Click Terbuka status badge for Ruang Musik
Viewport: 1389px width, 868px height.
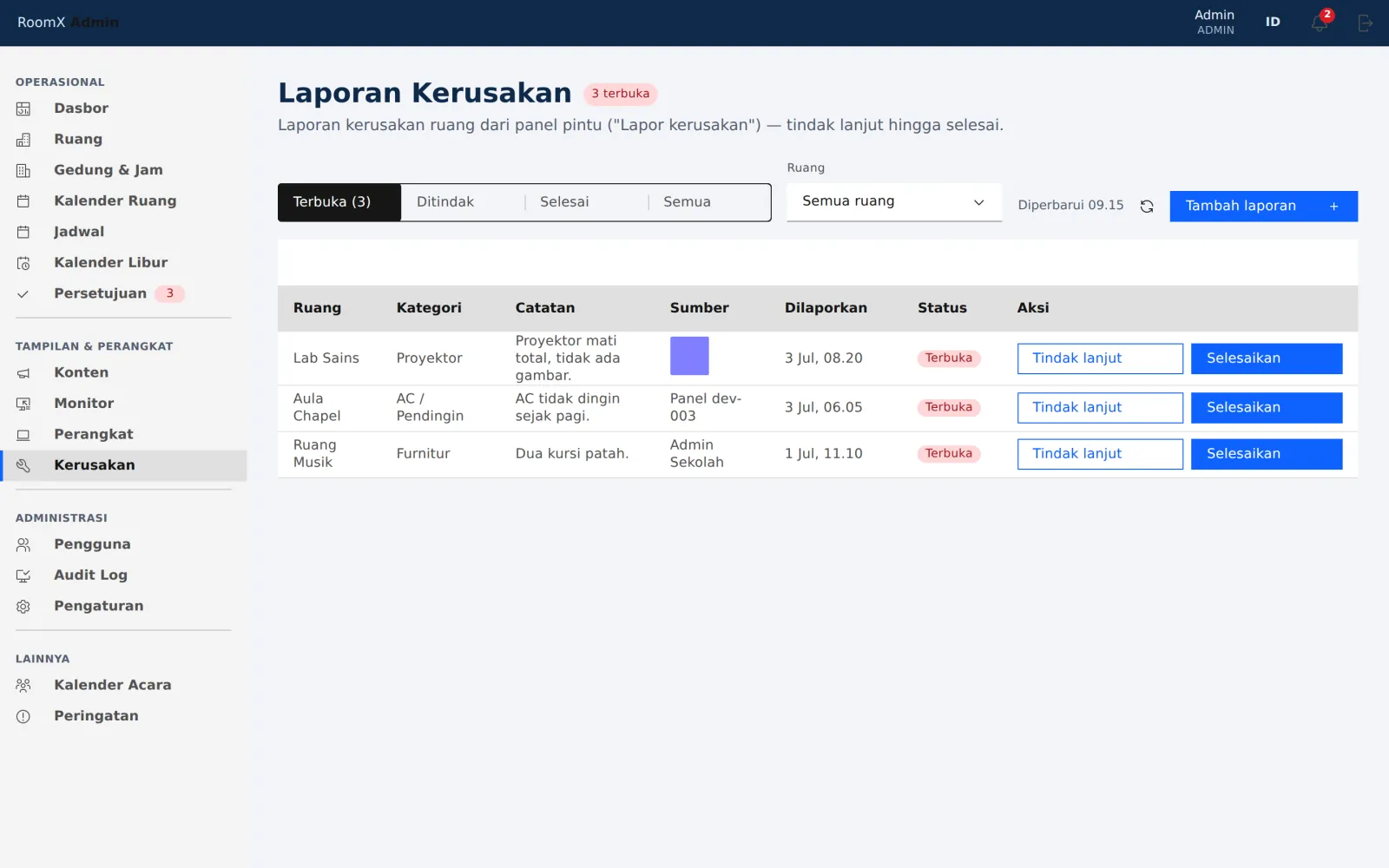949,454
